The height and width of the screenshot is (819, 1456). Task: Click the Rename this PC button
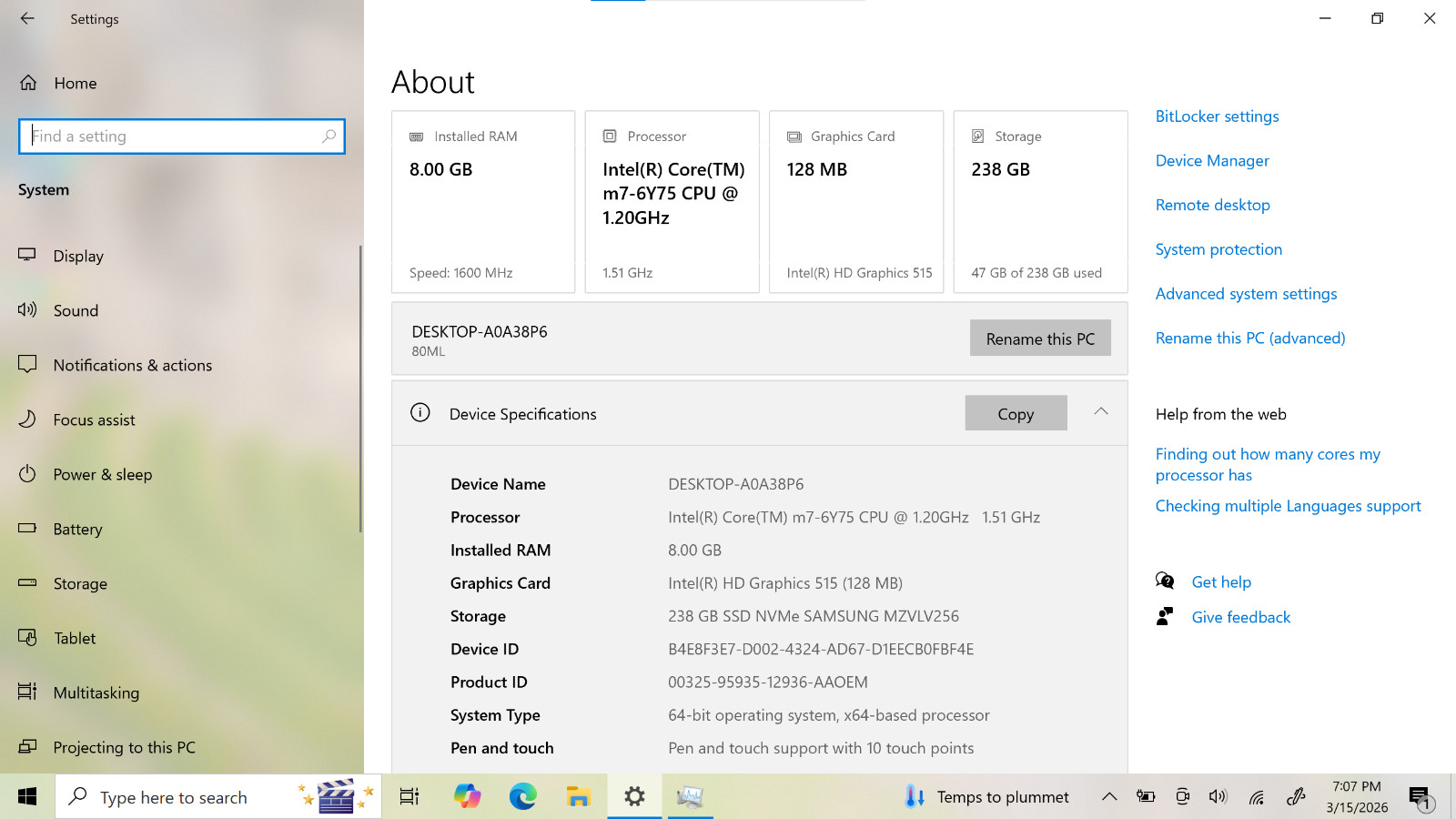(1040, 339)
